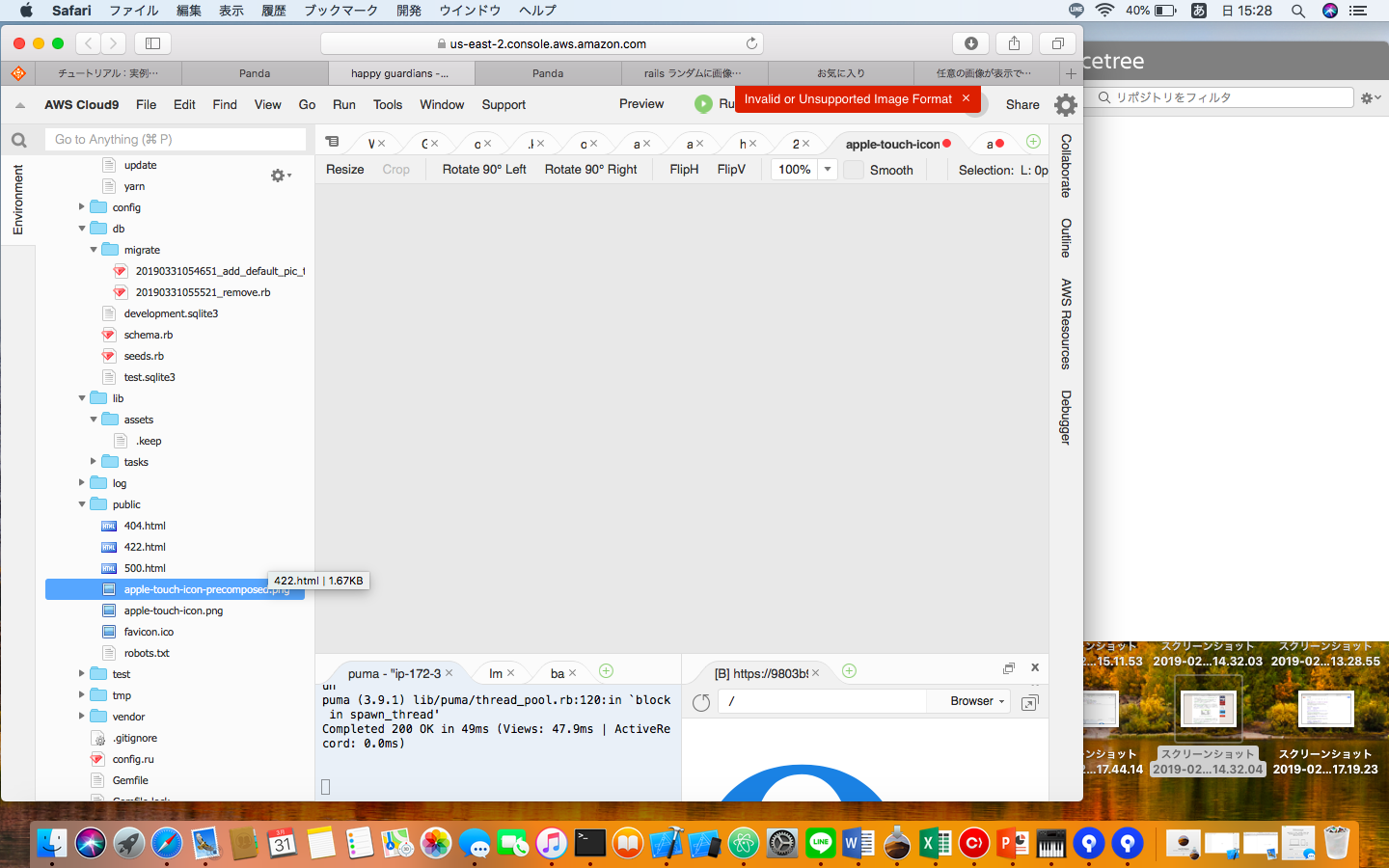1389x868 pixels.
Task: Collapse the public folder
Action: point(82,504)
